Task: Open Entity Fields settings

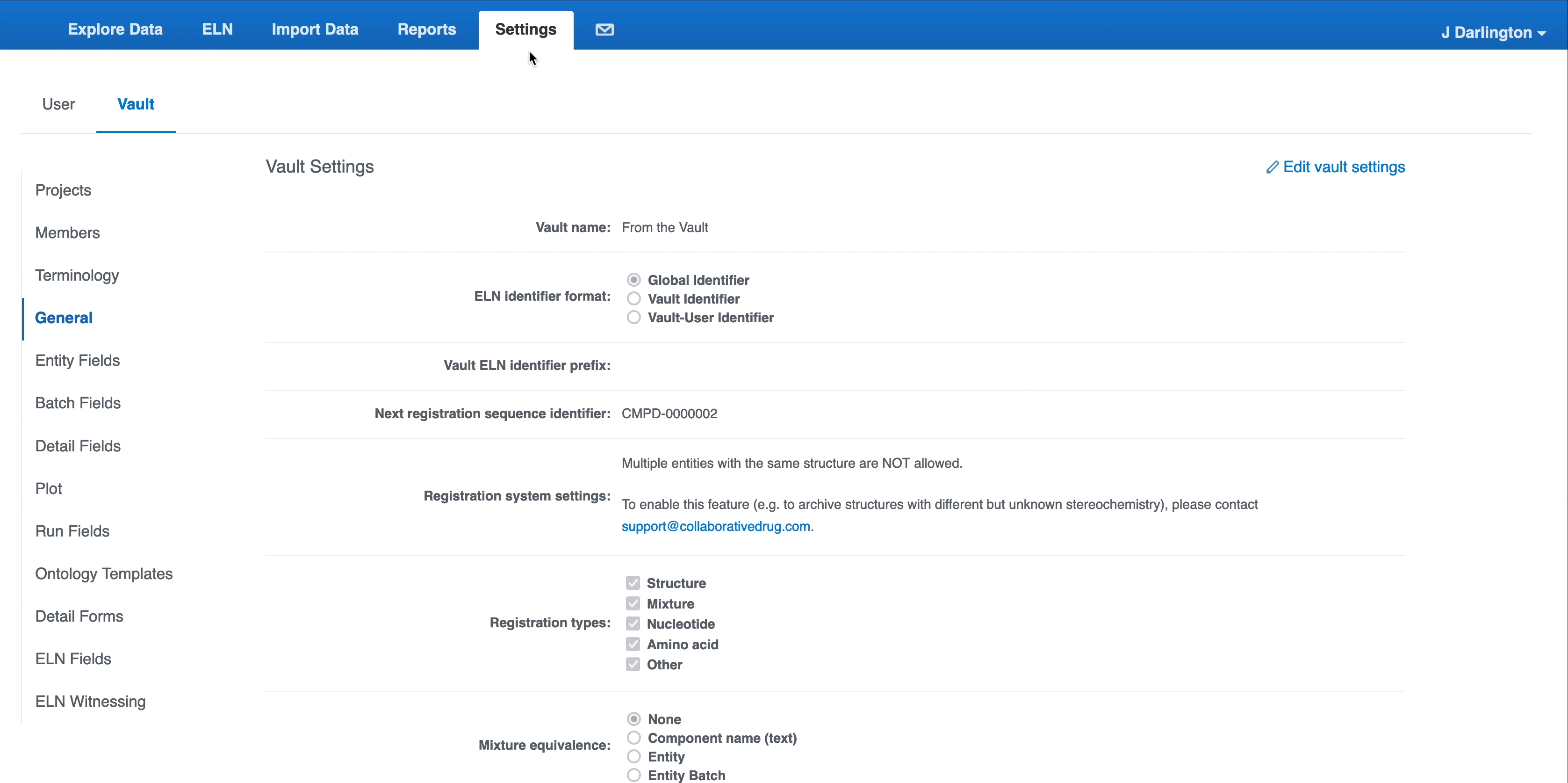Action: 77,361
